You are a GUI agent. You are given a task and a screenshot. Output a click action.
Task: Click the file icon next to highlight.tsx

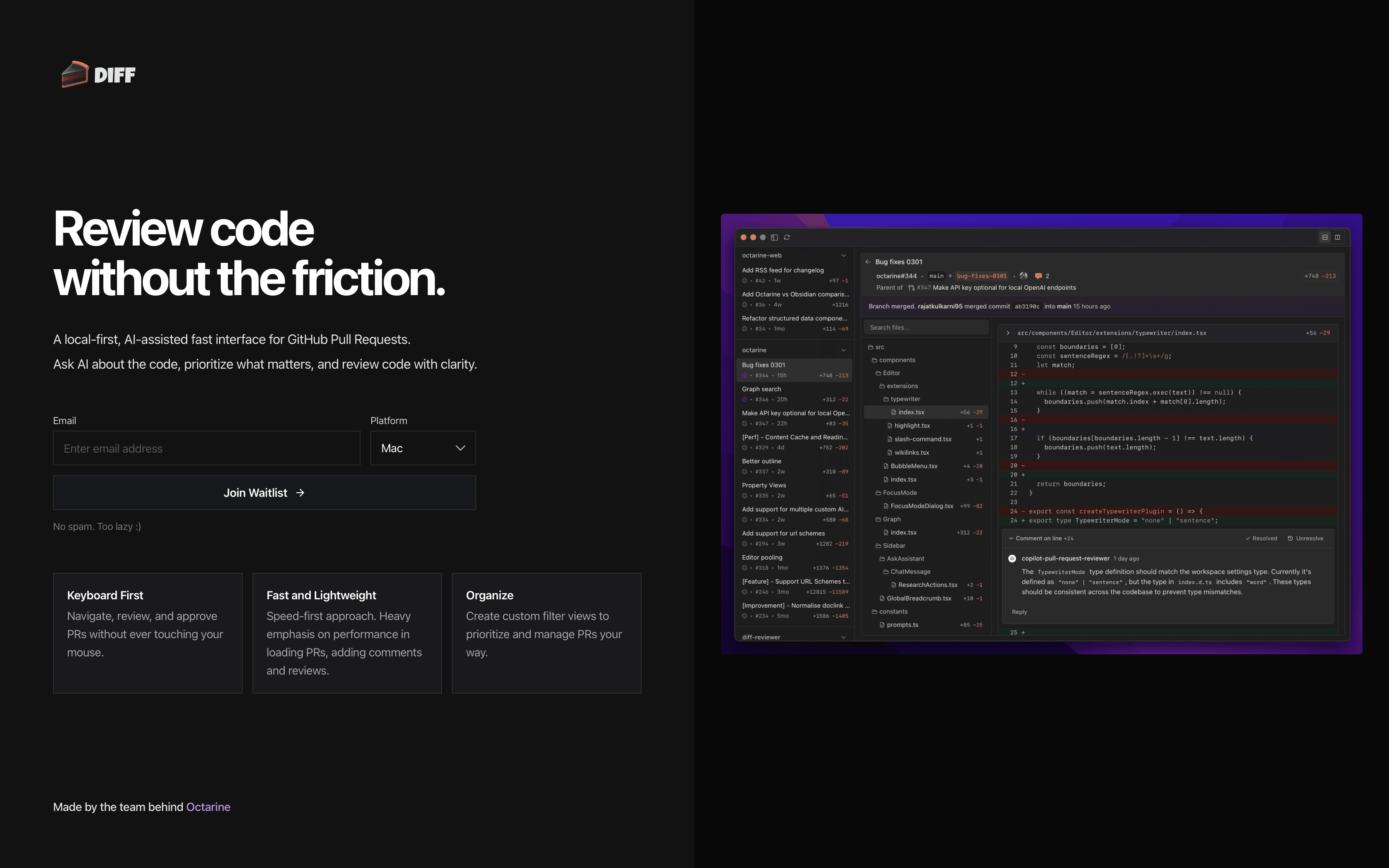tap(890, 426)
